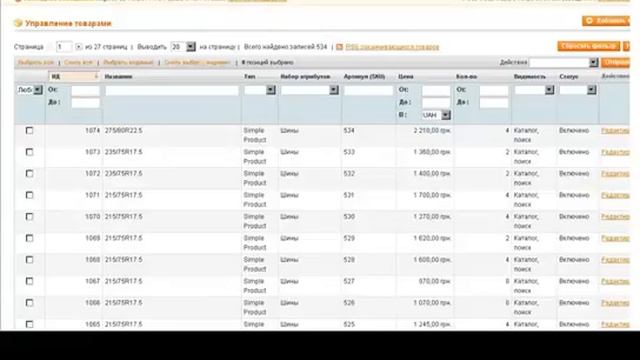Screen dimensions: 640x360
Task: Click the page number input field
Action: pos(64,47)
